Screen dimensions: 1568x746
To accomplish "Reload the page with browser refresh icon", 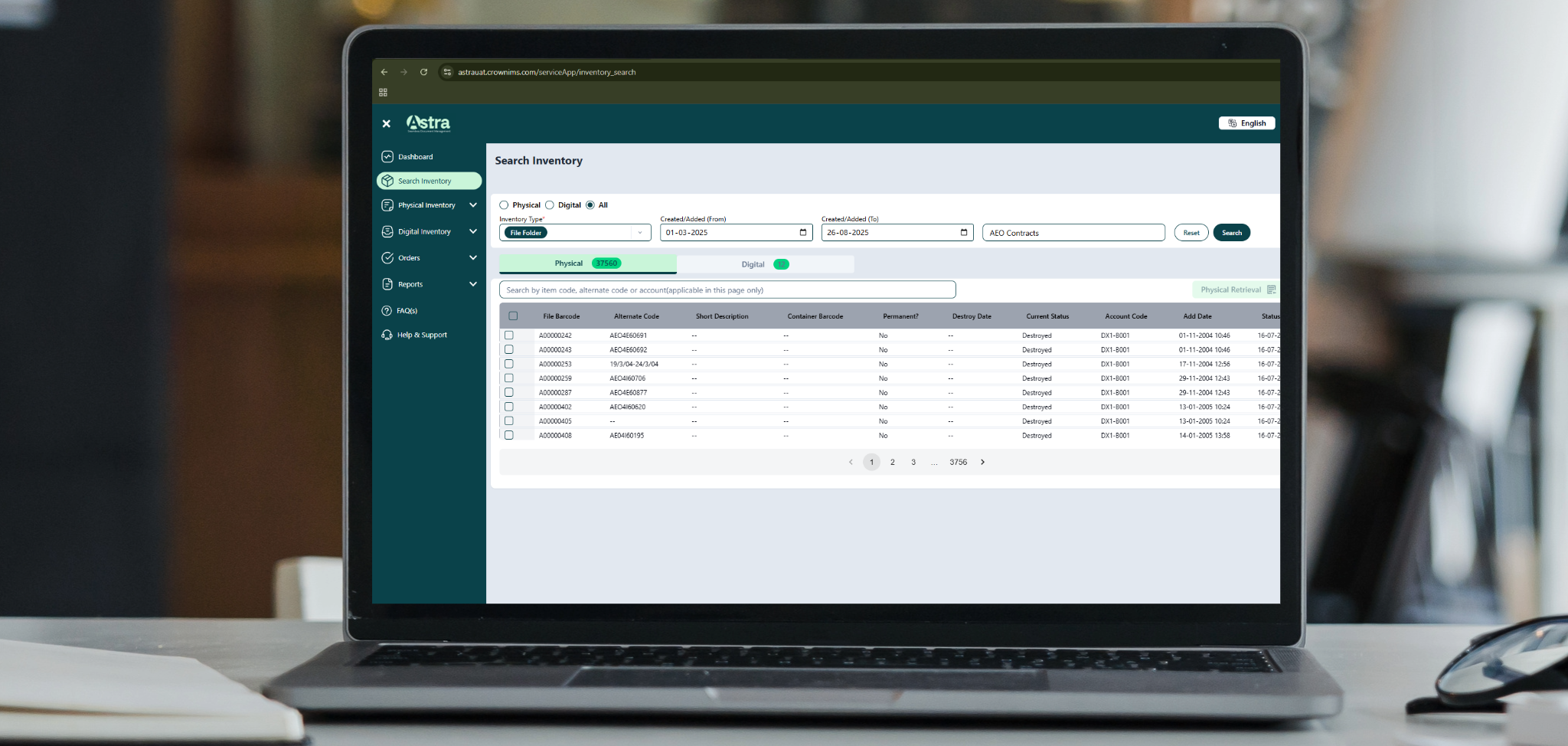I will click(x=423, y=72).
